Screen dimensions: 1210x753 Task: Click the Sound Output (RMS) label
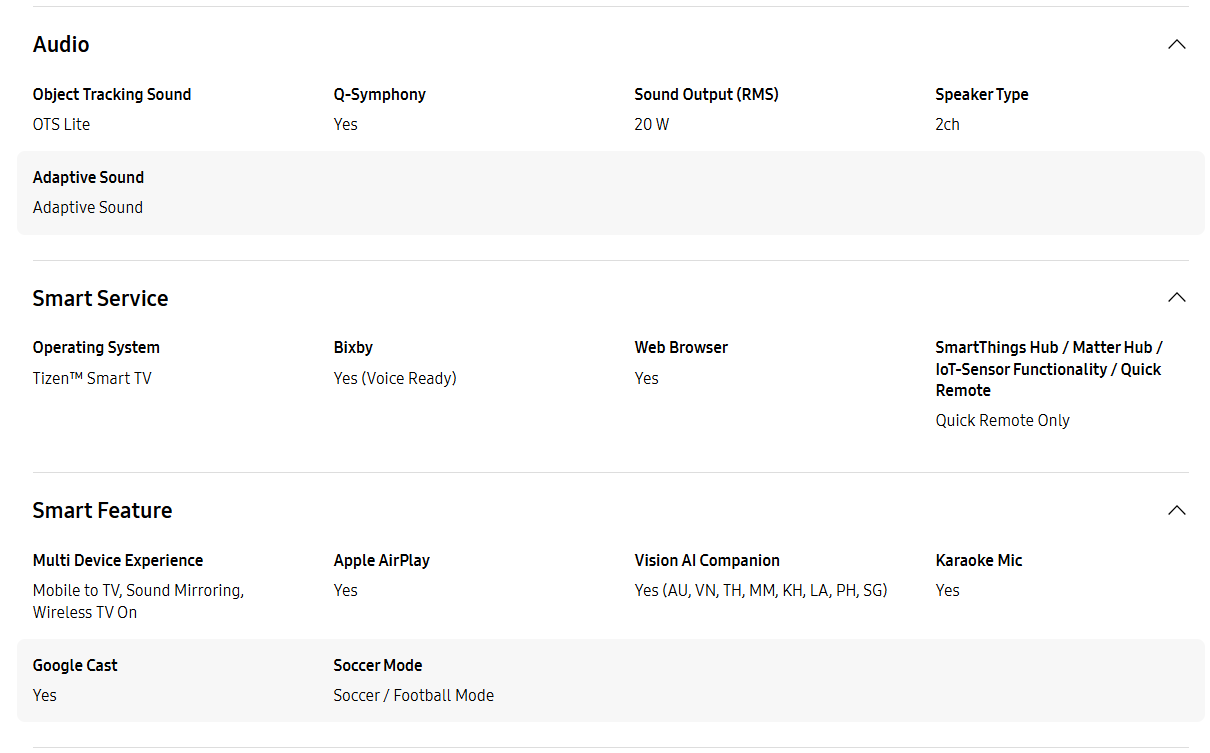(707, 94)
